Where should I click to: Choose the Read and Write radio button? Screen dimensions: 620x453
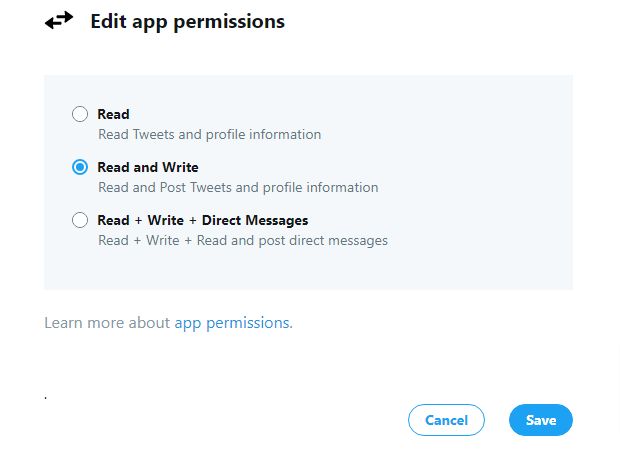pos(80,167)
